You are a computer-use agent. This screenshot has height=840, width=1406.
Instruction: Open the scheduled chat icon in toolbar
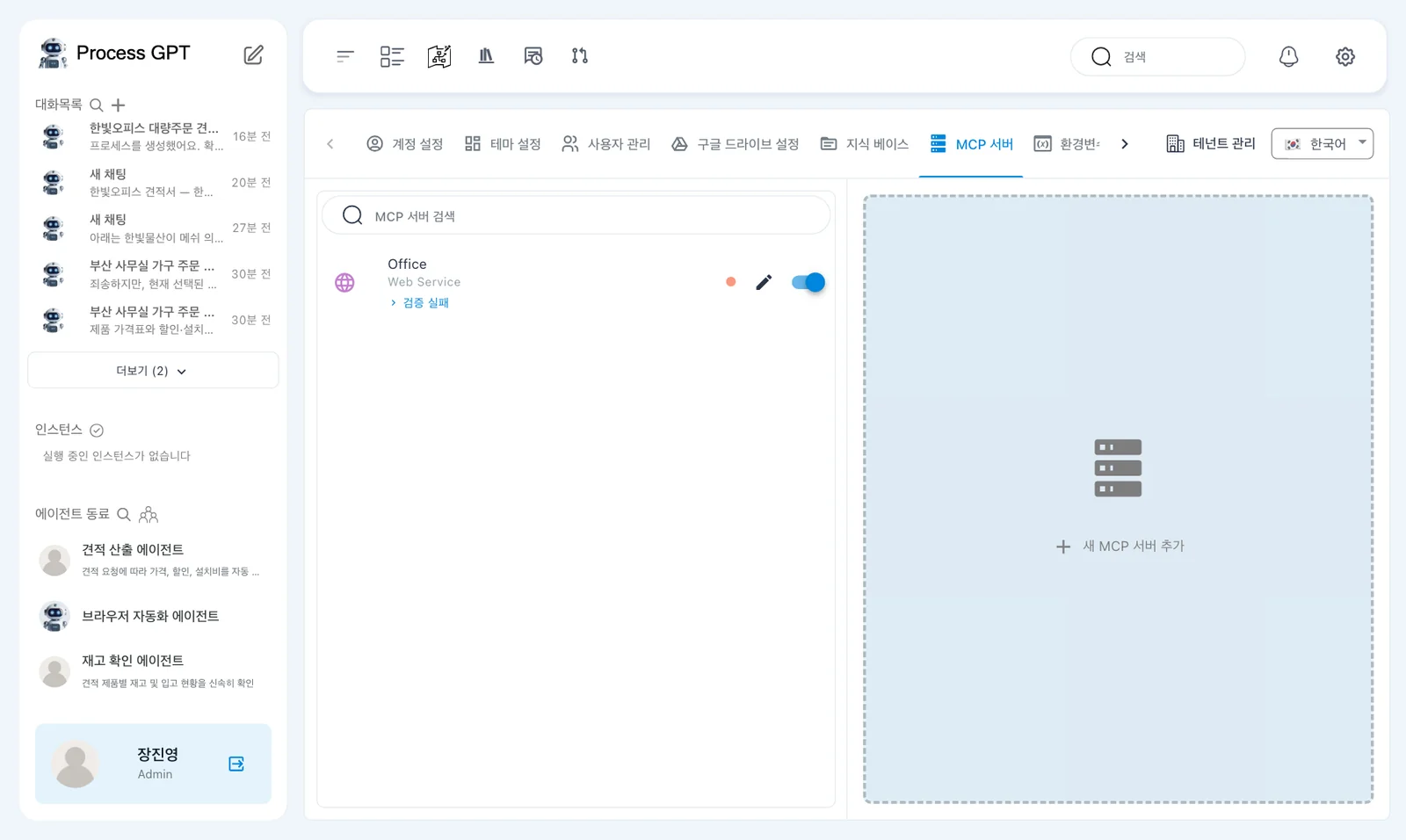(x=533, y=56)
